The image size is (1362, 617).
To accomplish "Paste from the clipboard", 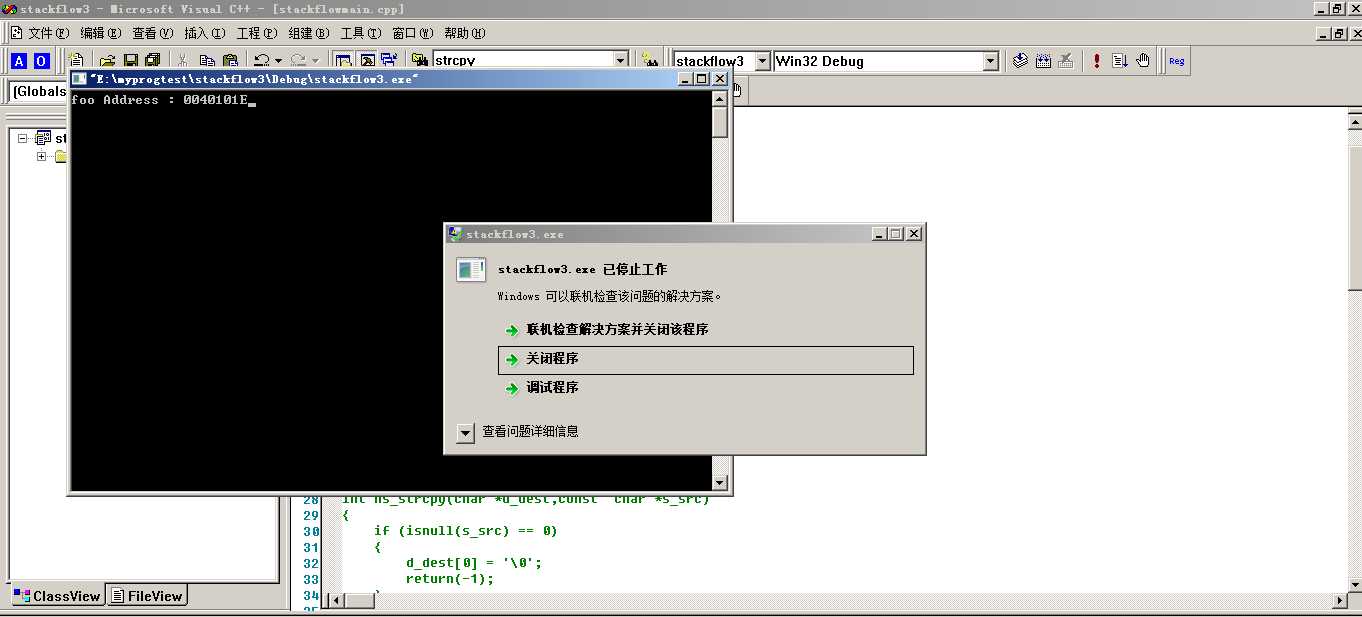I will (x=231, y=61).
